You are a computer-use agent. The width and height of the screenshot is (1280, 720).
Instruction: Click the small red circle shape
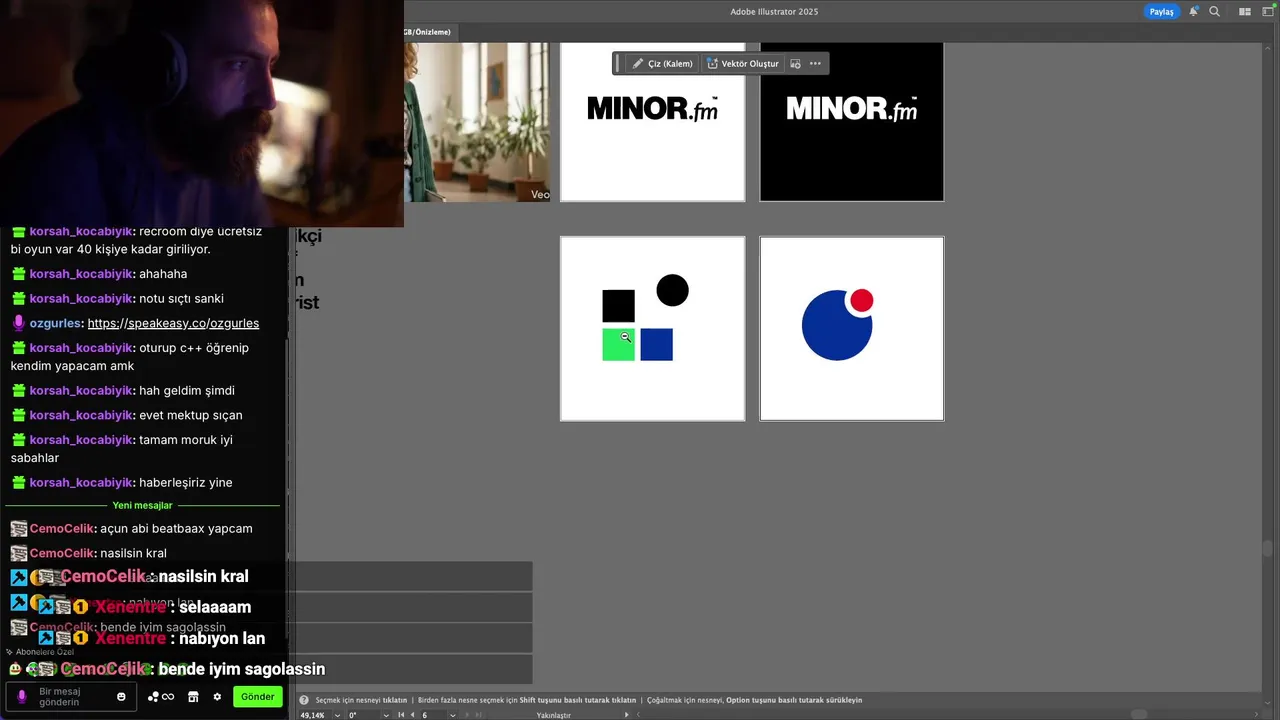click(x=861, y=300)
